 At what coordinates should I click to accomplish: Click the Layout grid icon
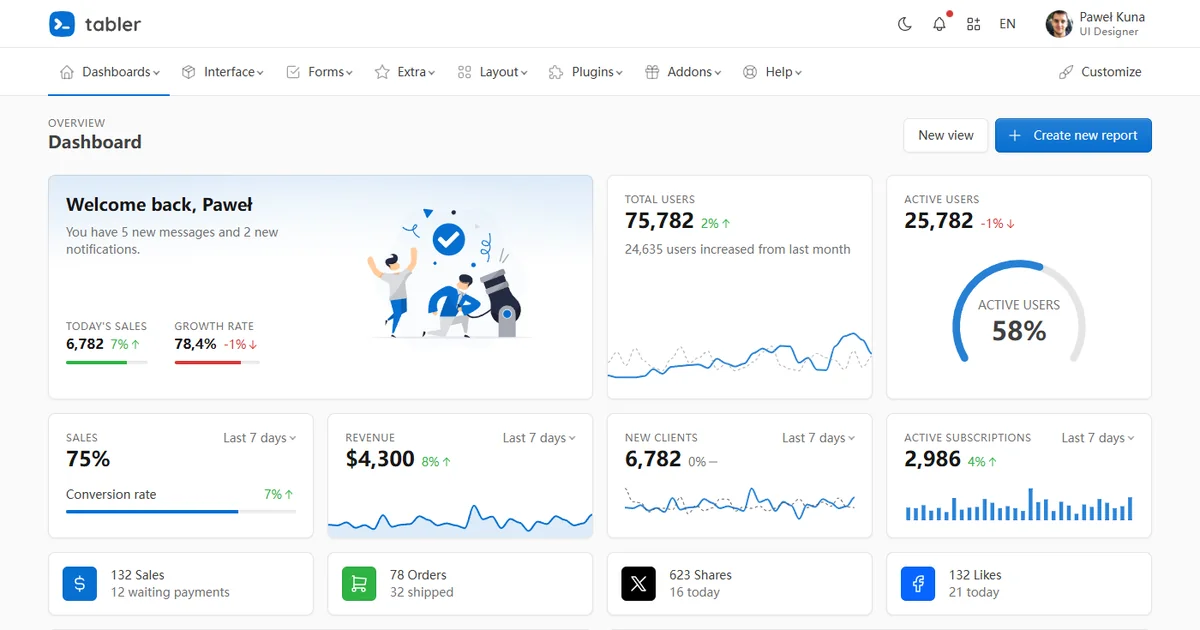[x=464, y=72]
